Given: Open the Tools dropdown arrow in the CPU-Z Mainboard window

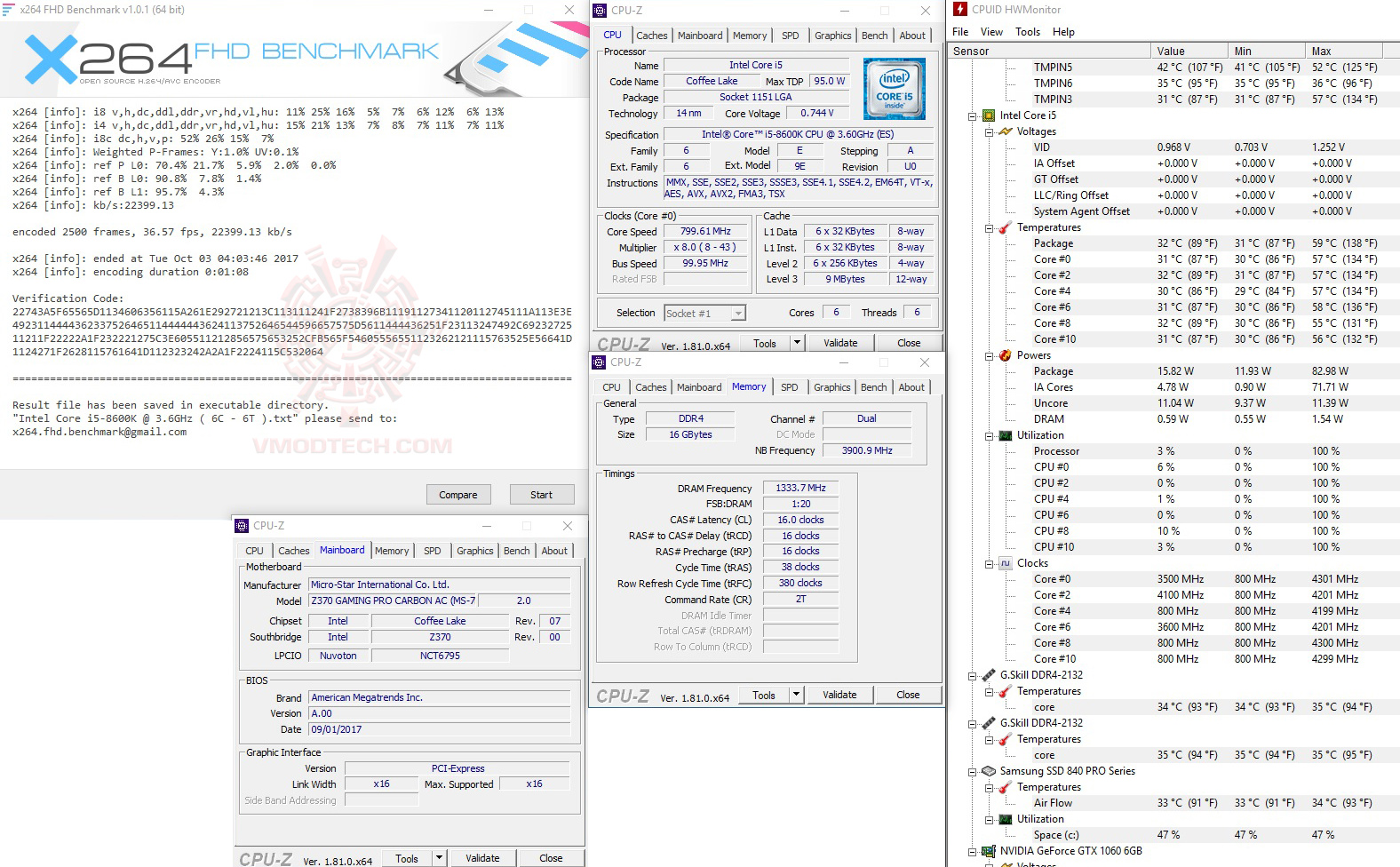Looking at the screenshot, I should click(439, 858).
